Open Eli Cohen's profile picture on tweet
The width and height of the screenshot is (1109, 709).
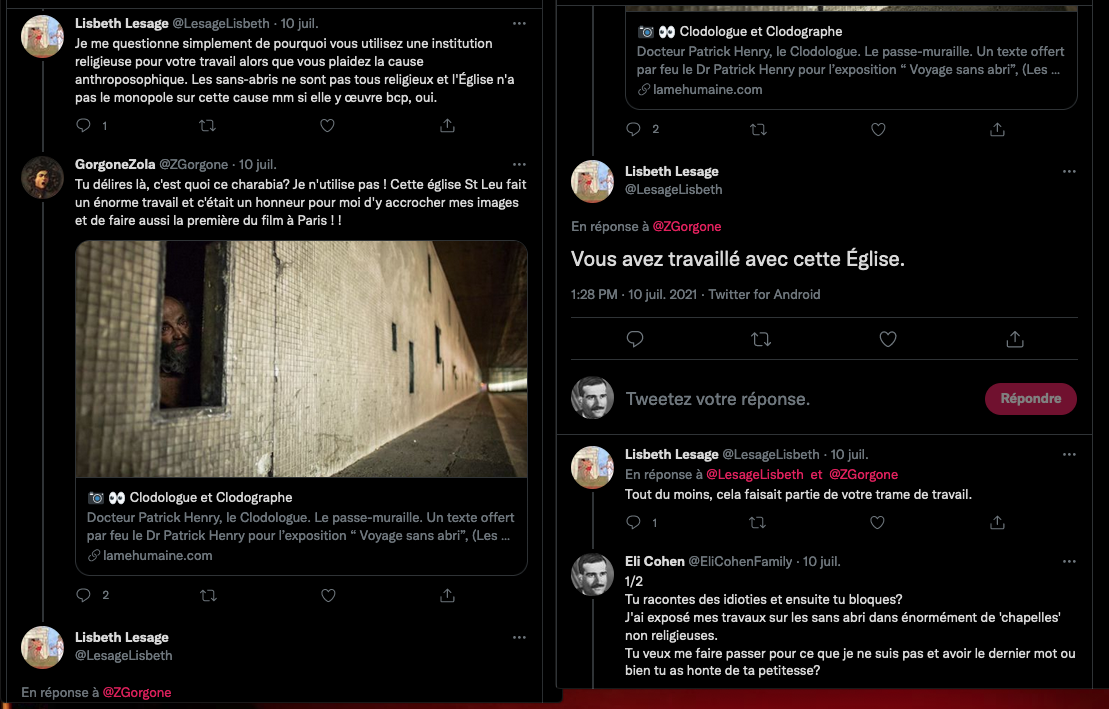592,574
